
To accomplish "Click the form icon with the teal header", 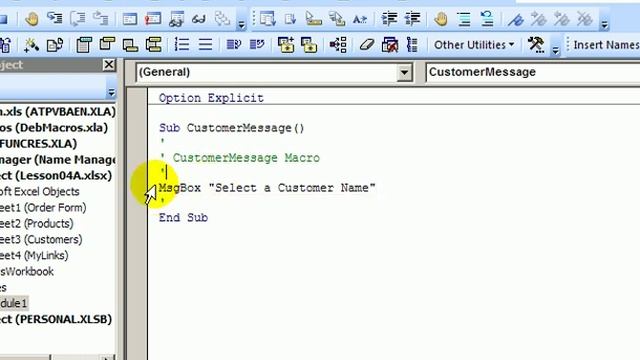I will [84, 44].
